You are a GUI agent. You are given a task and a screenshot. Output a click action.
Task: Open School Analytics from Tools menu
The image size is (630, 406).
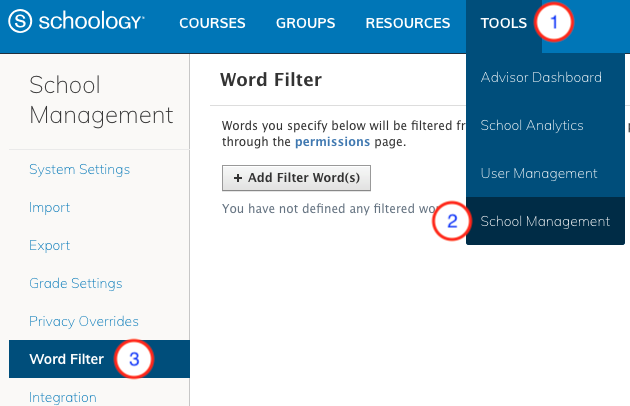click(x=531, y=125)
